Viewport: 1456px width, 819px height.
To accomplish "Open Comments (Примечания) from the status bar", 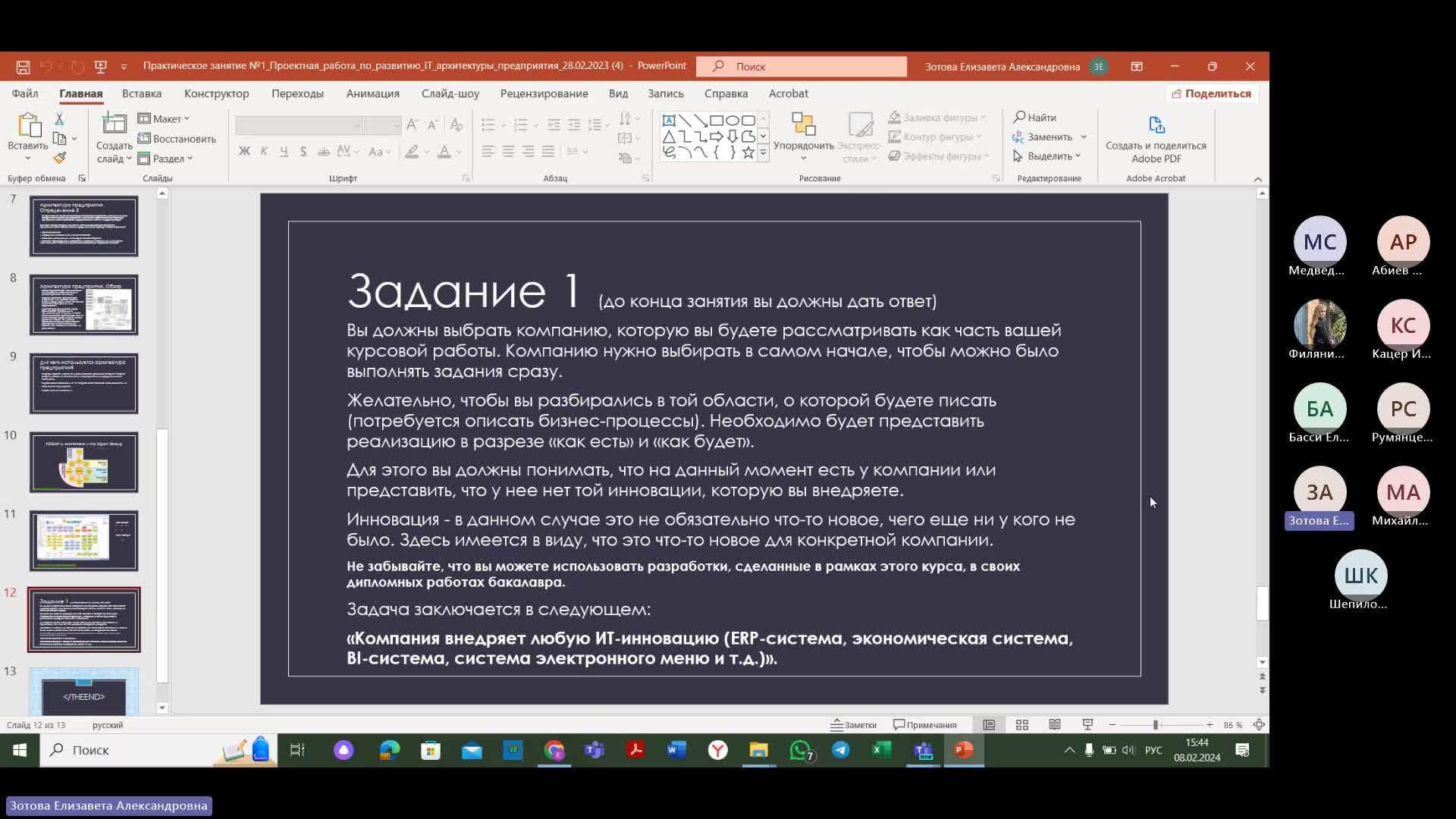I will (x=925, y=725).
